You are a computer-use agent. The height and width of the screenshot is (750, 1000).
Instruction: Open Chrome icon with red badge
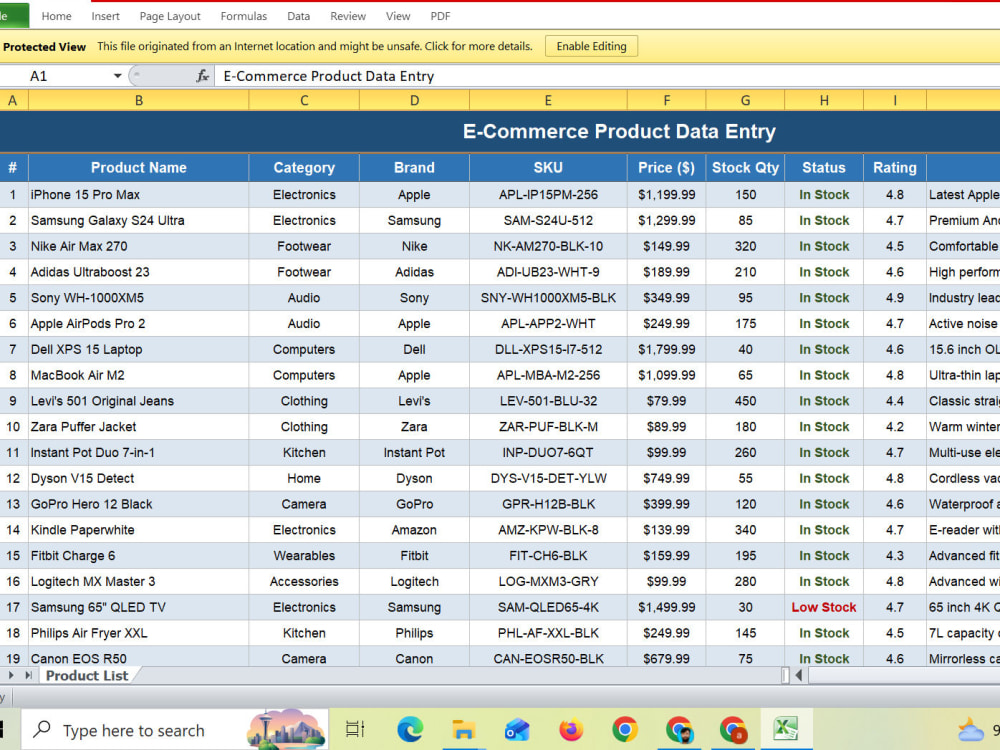(x=733, y=729)
